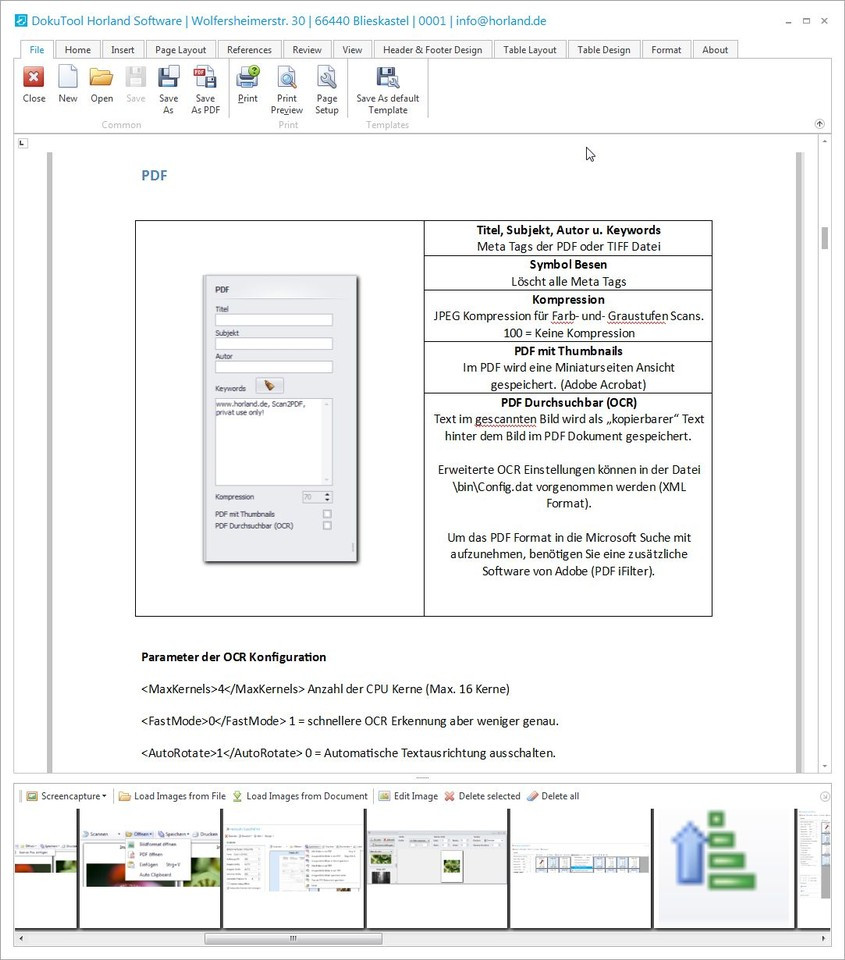Click the round icon right of image toolbar

pos(825,797)
